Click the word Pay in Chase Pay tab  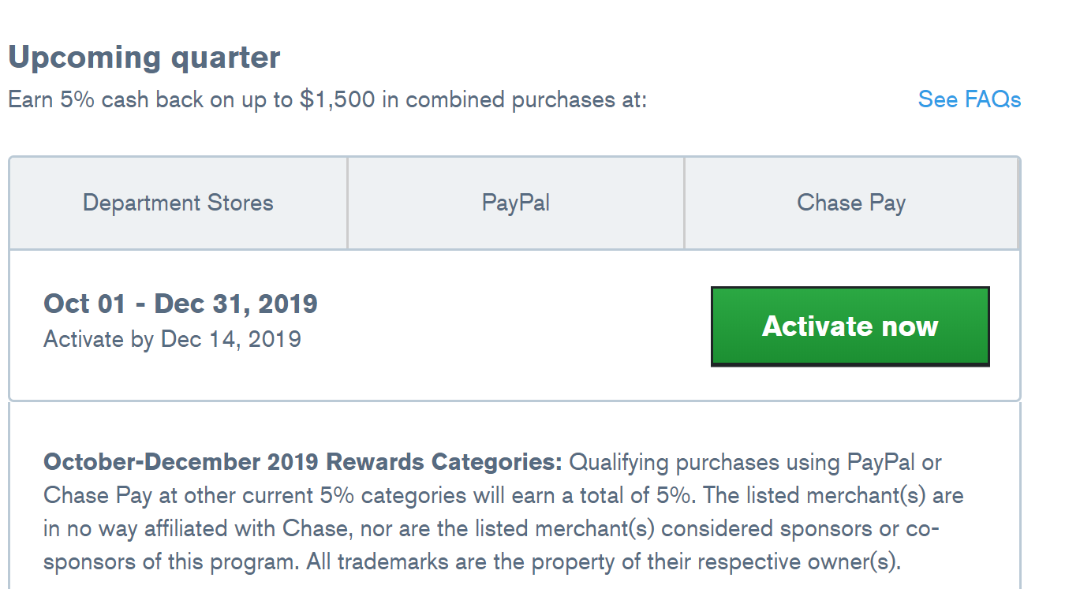pos(887,203)
